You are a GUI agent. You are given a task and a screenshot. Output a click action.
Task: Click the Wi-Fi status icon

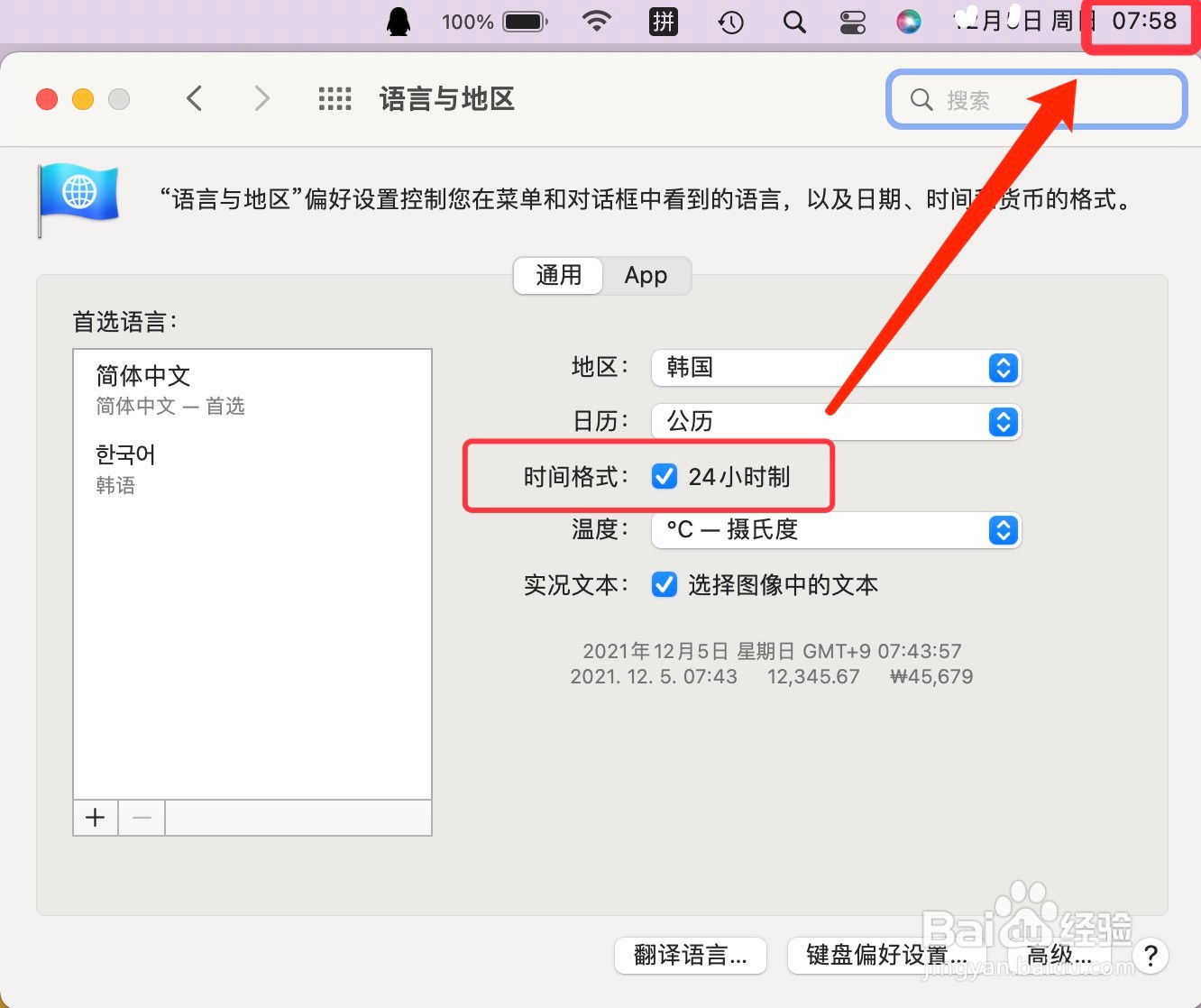[x=597, y=22]
